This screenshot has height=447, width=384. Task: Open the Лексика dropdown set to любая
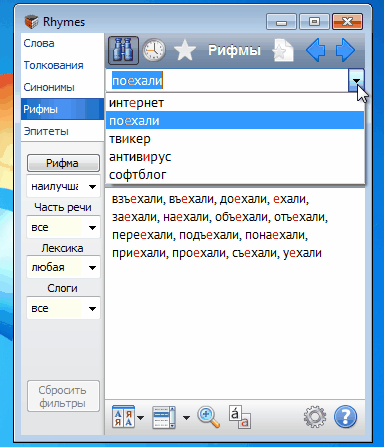(63, 267)
